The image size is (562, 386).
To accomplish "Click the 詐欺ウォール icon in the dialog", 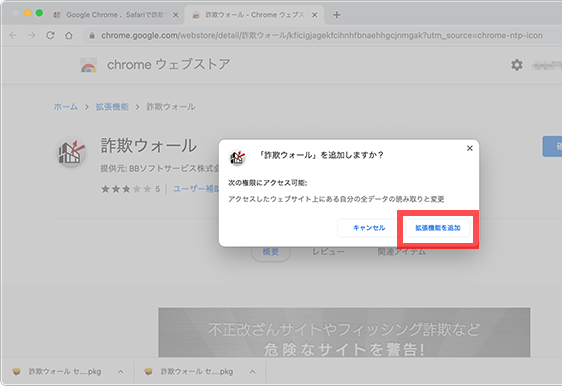I will point(237,157).
